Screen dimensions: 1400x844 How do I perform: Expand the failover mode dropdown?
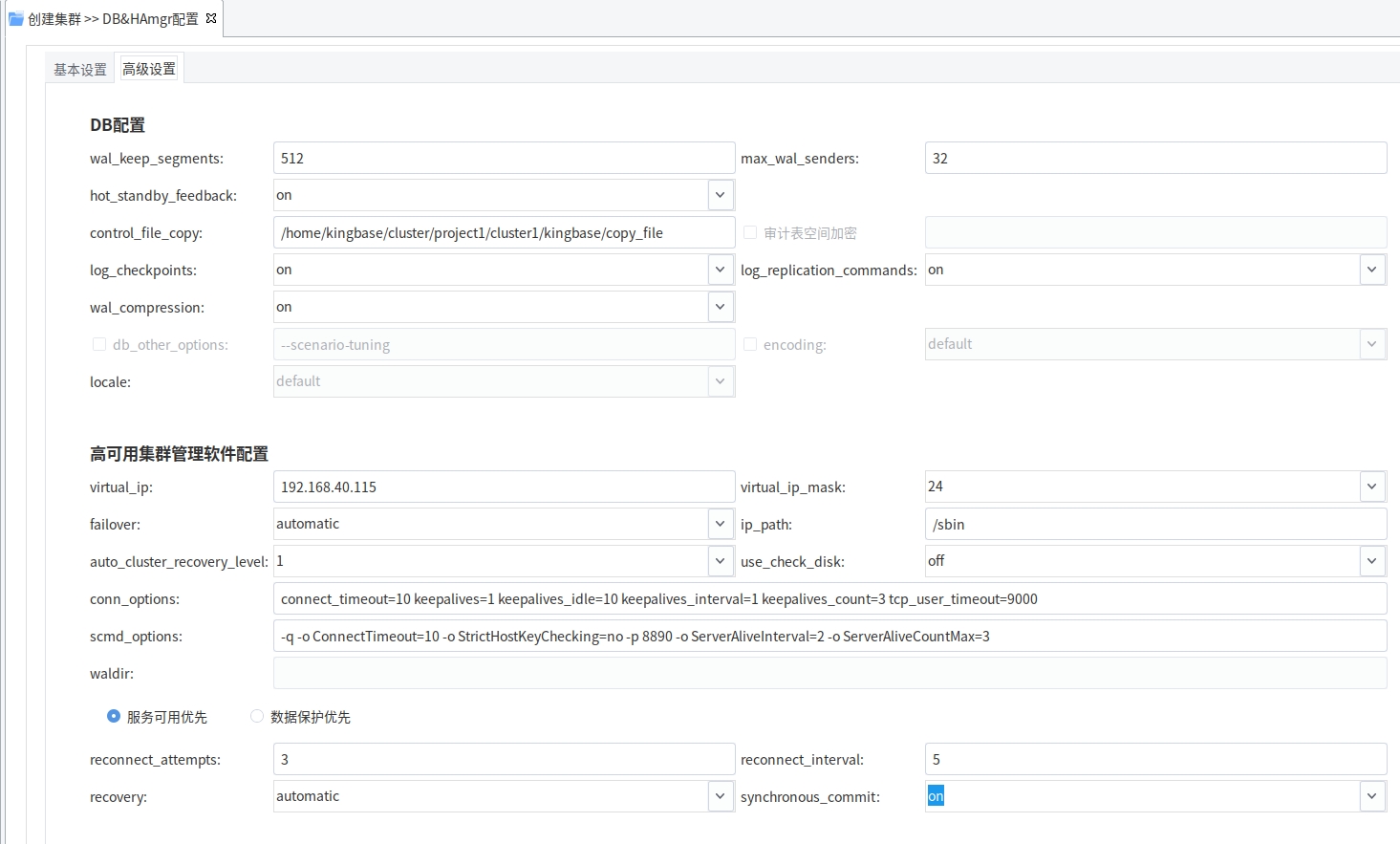[x=721, y=524]
